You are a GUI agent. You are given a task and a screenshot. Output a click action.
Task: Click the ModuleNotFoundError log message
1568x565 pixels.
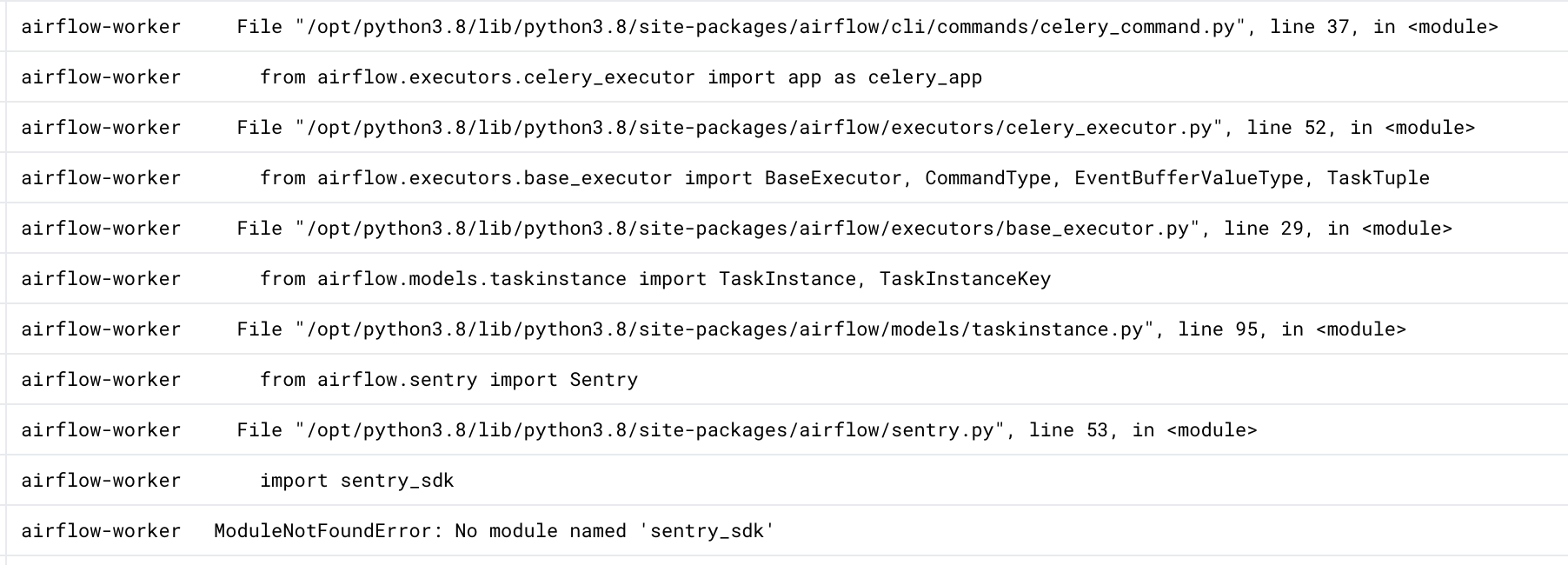[494, 531]
